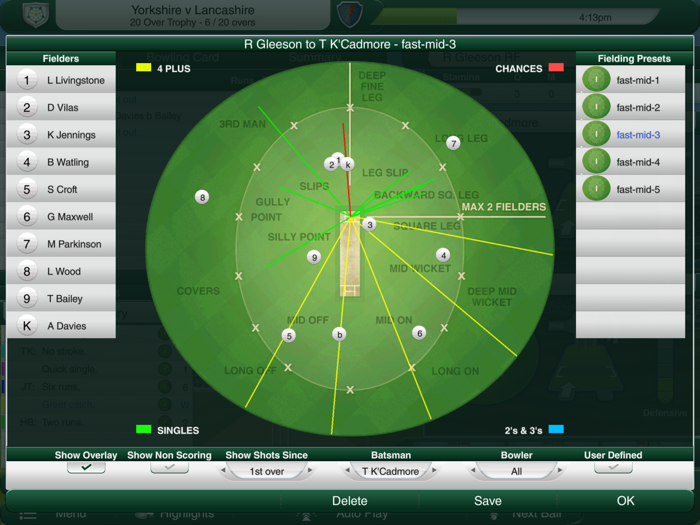Viewport: 700px width, 525px height.
Task: Select K Jennings in fielders list
Action: coord(61,135)
